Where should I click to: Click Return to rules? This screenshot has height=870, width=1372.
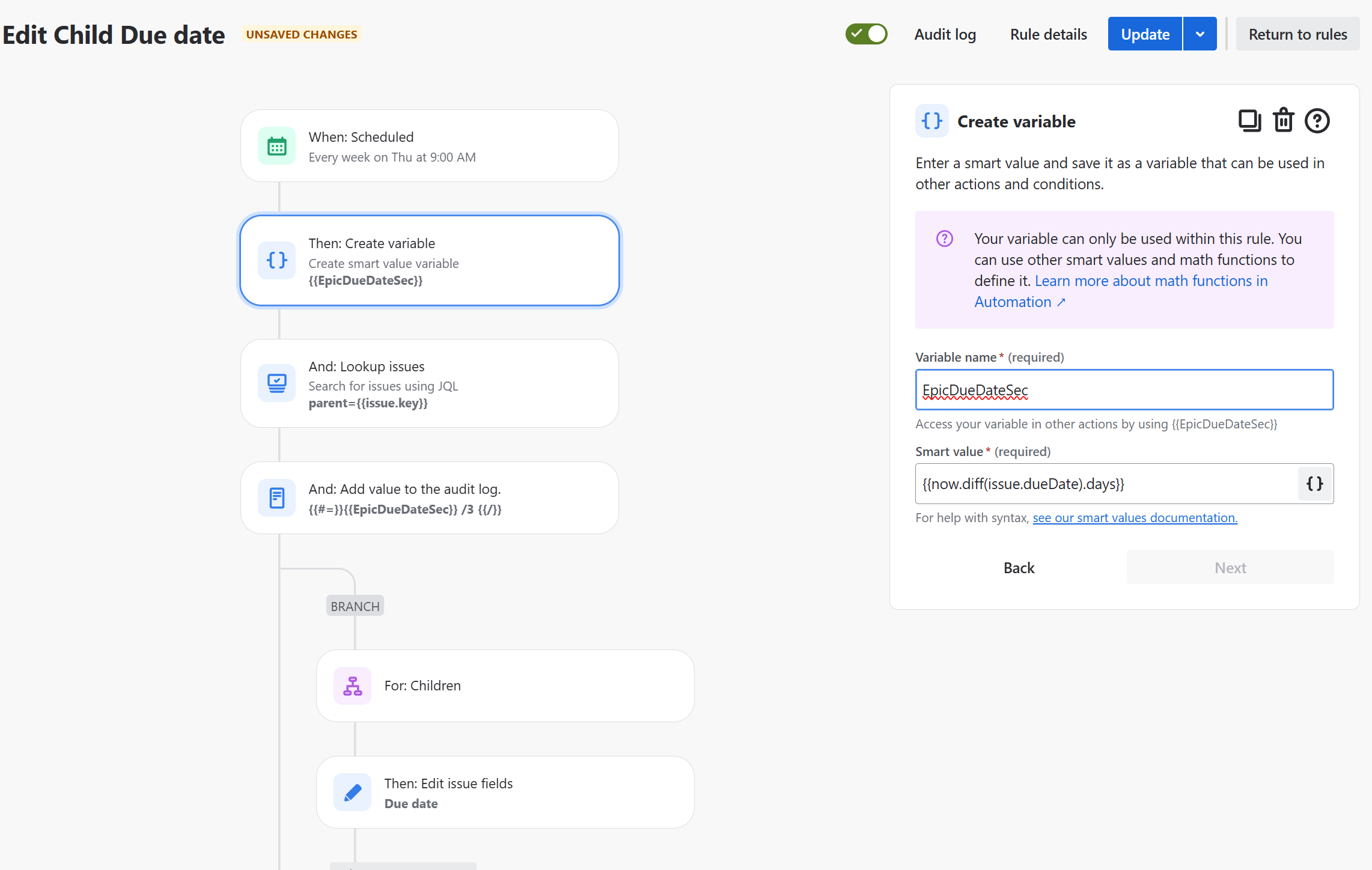[x=1297, y=34]
